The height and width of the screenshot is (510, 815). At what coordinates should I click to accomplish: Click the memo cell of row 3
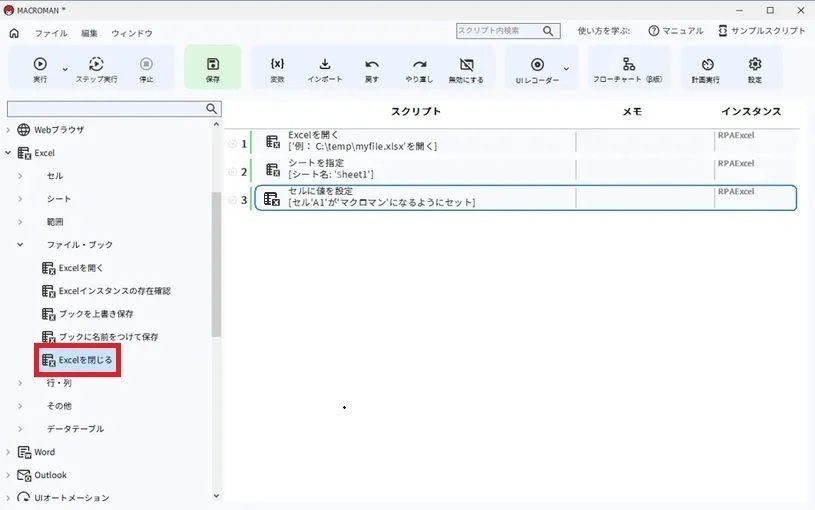(645, 198)
